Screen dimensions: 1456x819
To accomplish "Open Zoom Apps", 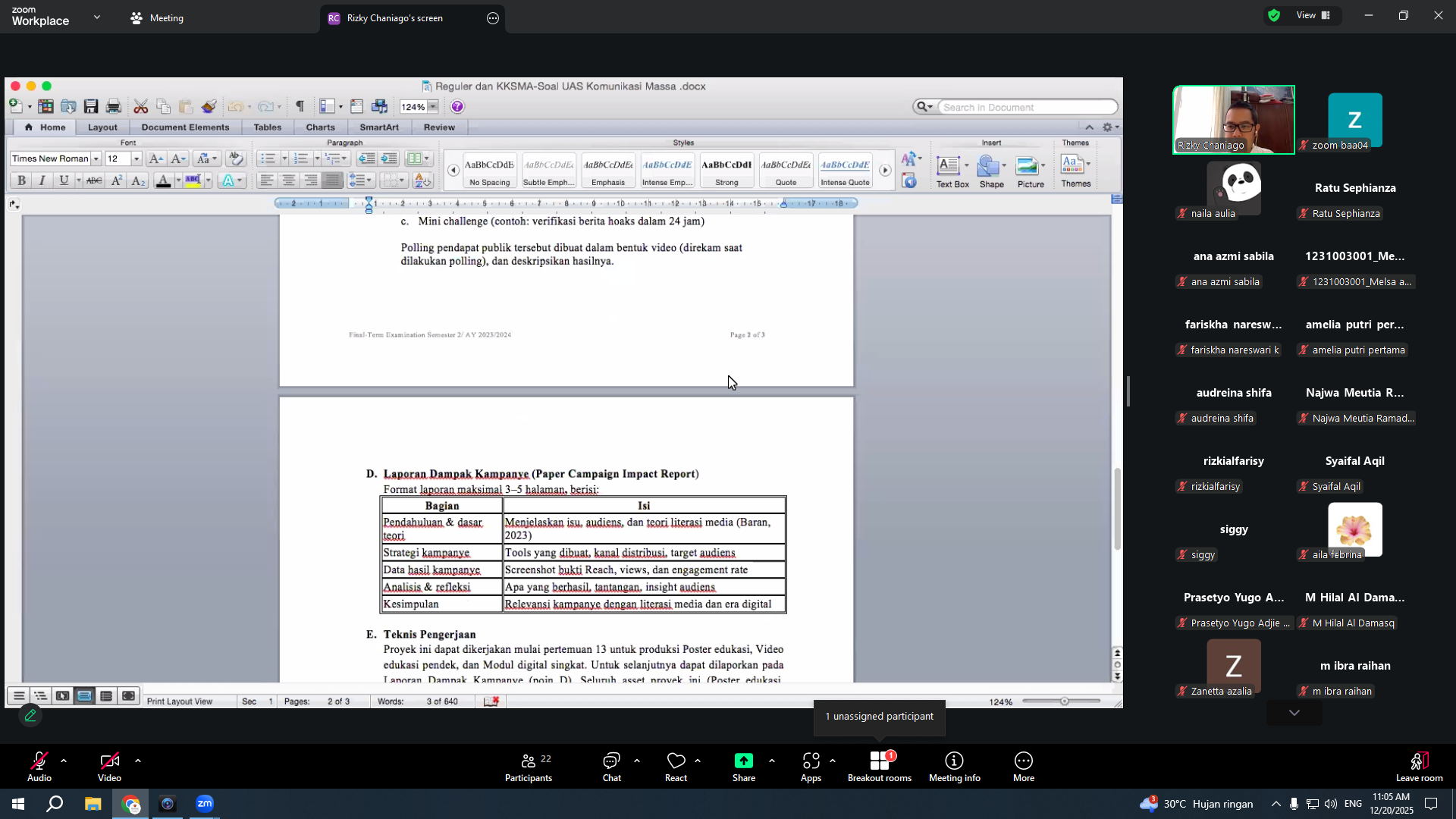I will [x=811, y=767].
